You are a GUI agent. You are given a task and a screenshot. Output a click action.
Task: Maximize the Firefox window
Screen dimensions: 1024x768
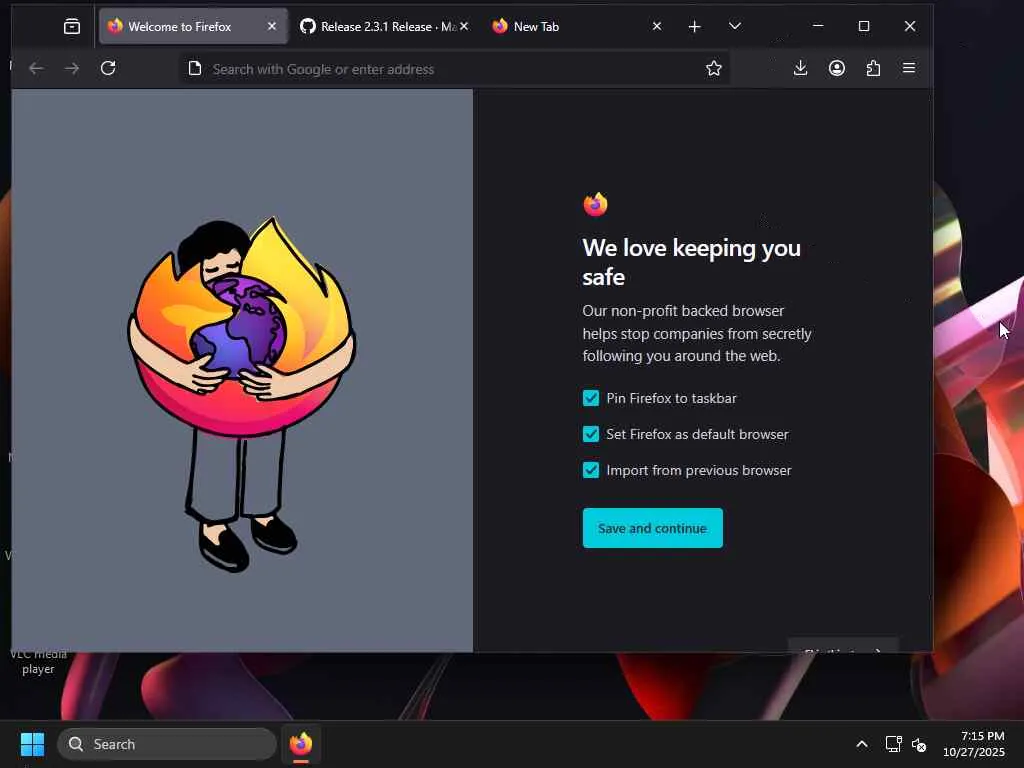(863, 26)
